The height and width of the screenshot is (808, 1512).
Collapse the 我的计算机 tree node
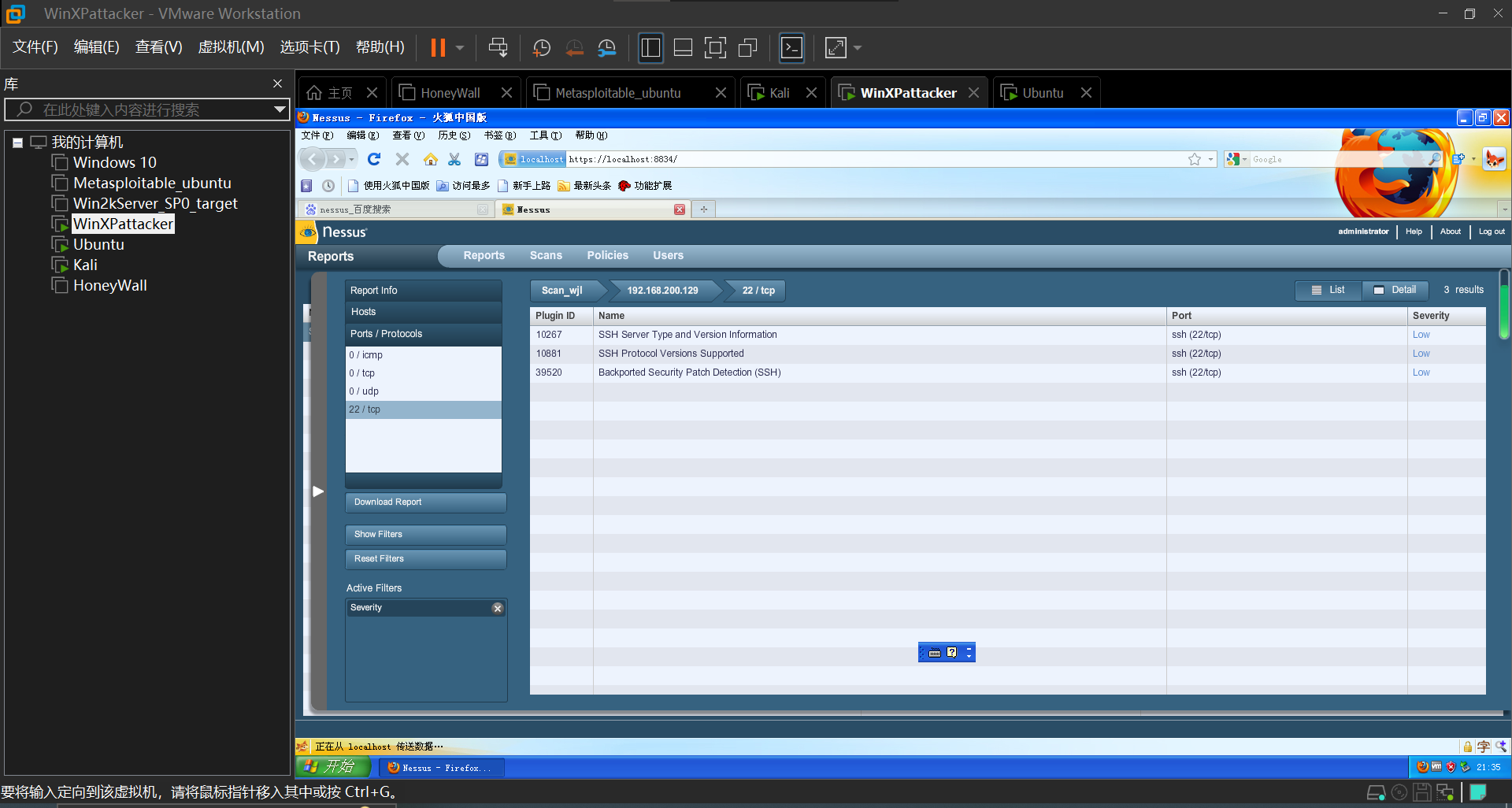[x=17, y=143]
